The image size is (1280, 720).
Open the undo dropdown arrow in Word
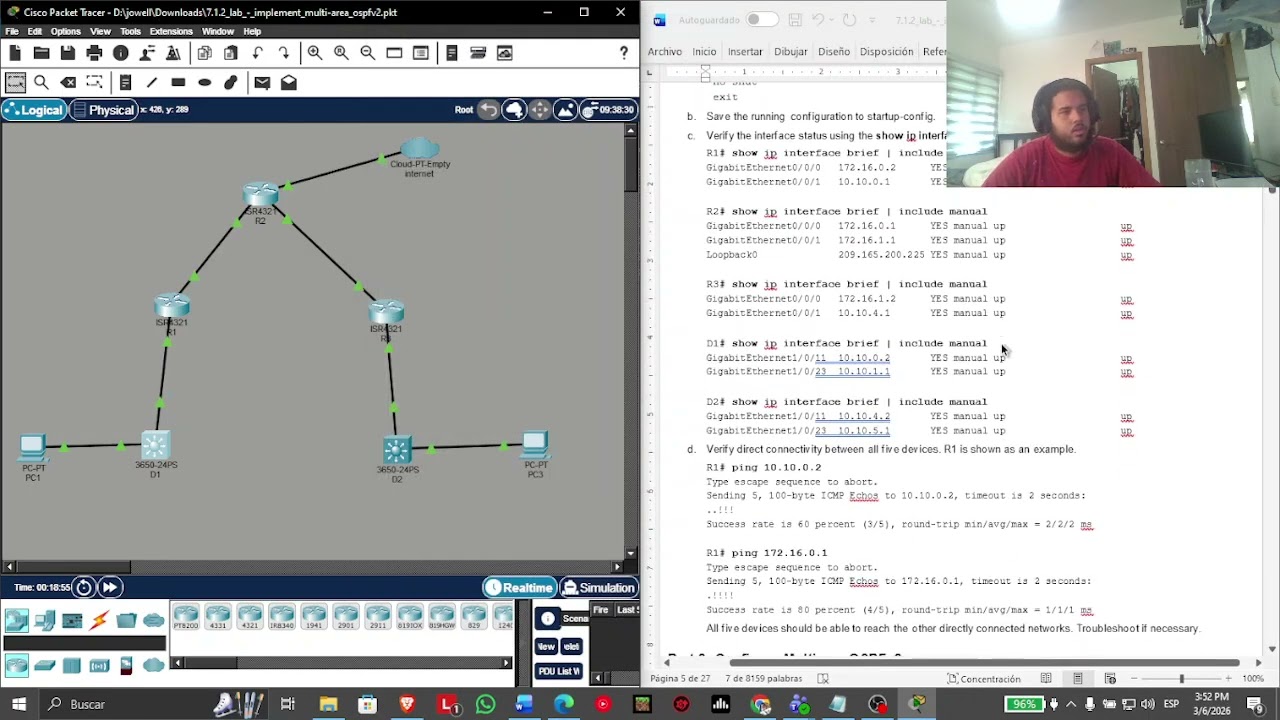click(832, 20)
